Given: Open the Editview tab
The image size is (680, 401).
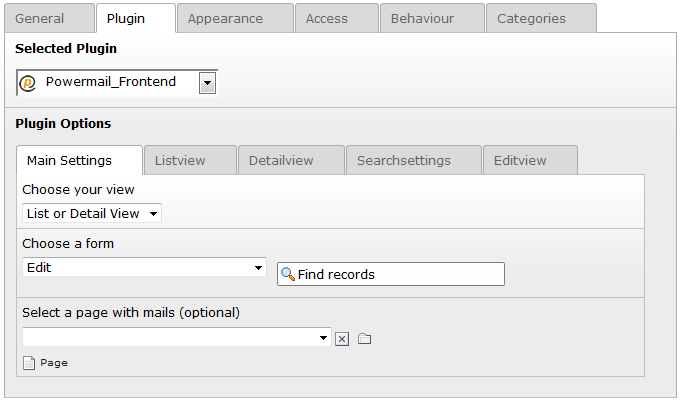Looking at the screenshot, I should [x=520, y=160].
